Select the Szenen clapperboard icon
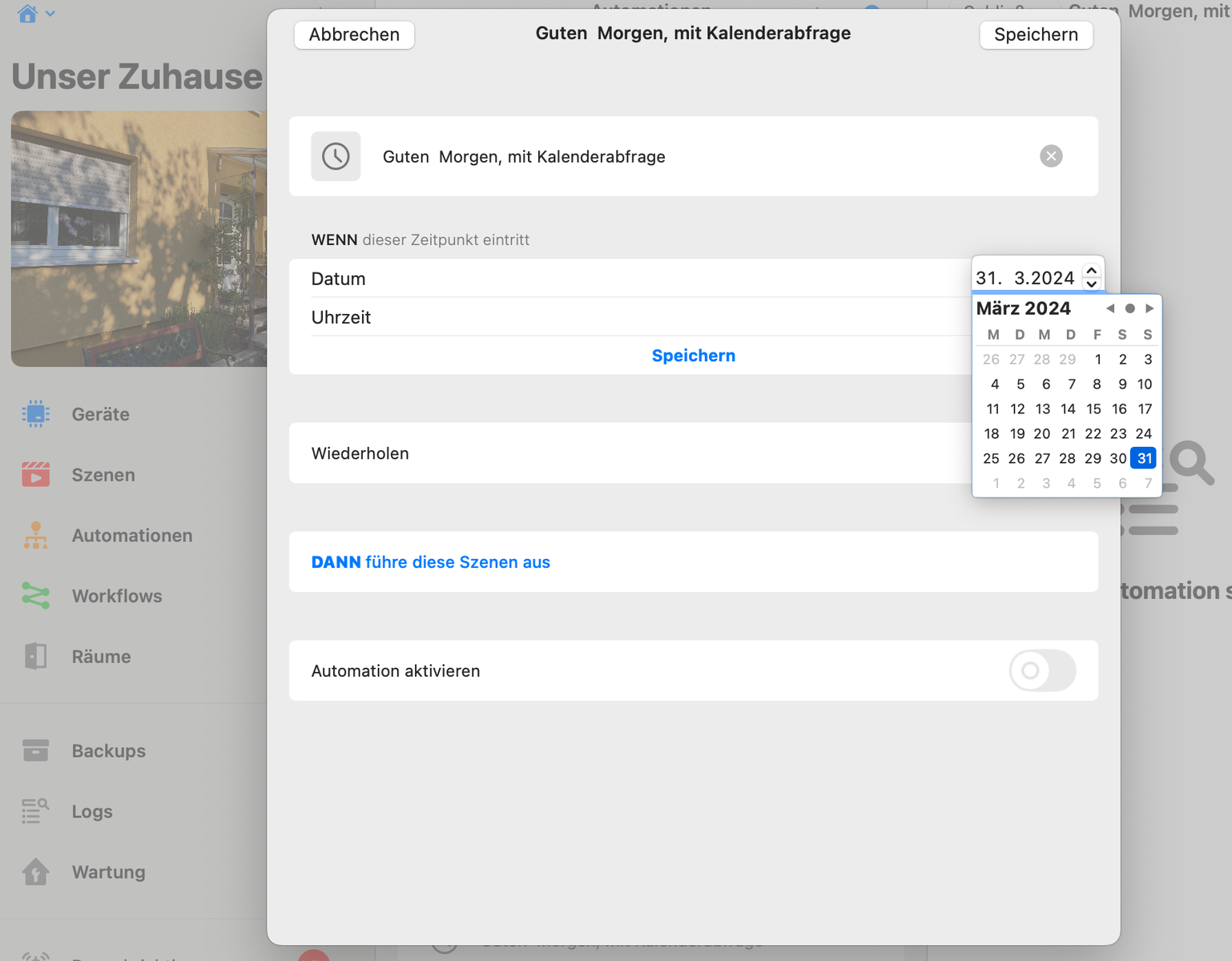 tap(36, 475)
